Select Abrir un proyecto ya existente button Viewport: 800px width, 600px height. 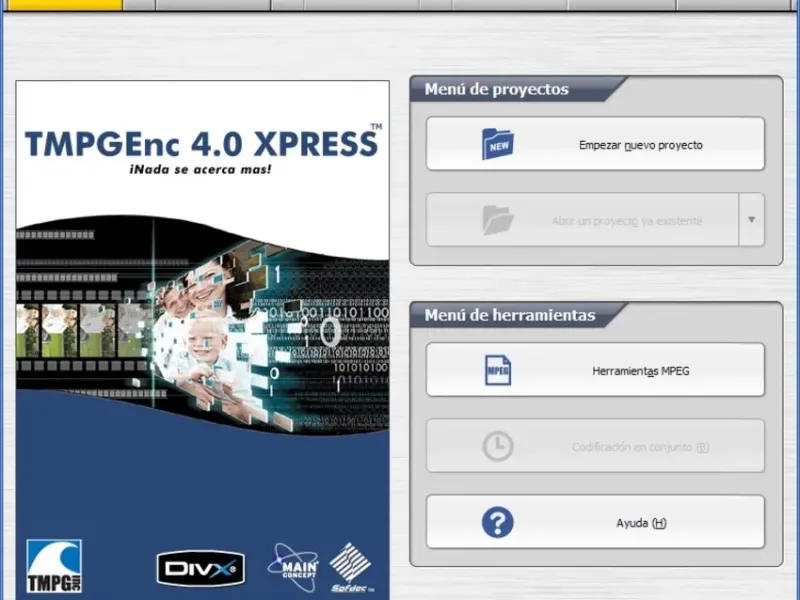582,220
